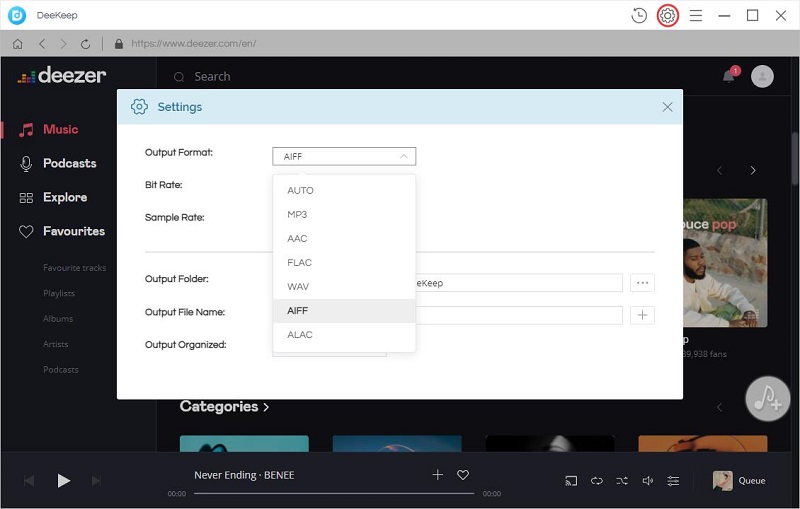Go to browser home icon
Image resolution: width=800 pixels, height=509 pixels.
18,44
